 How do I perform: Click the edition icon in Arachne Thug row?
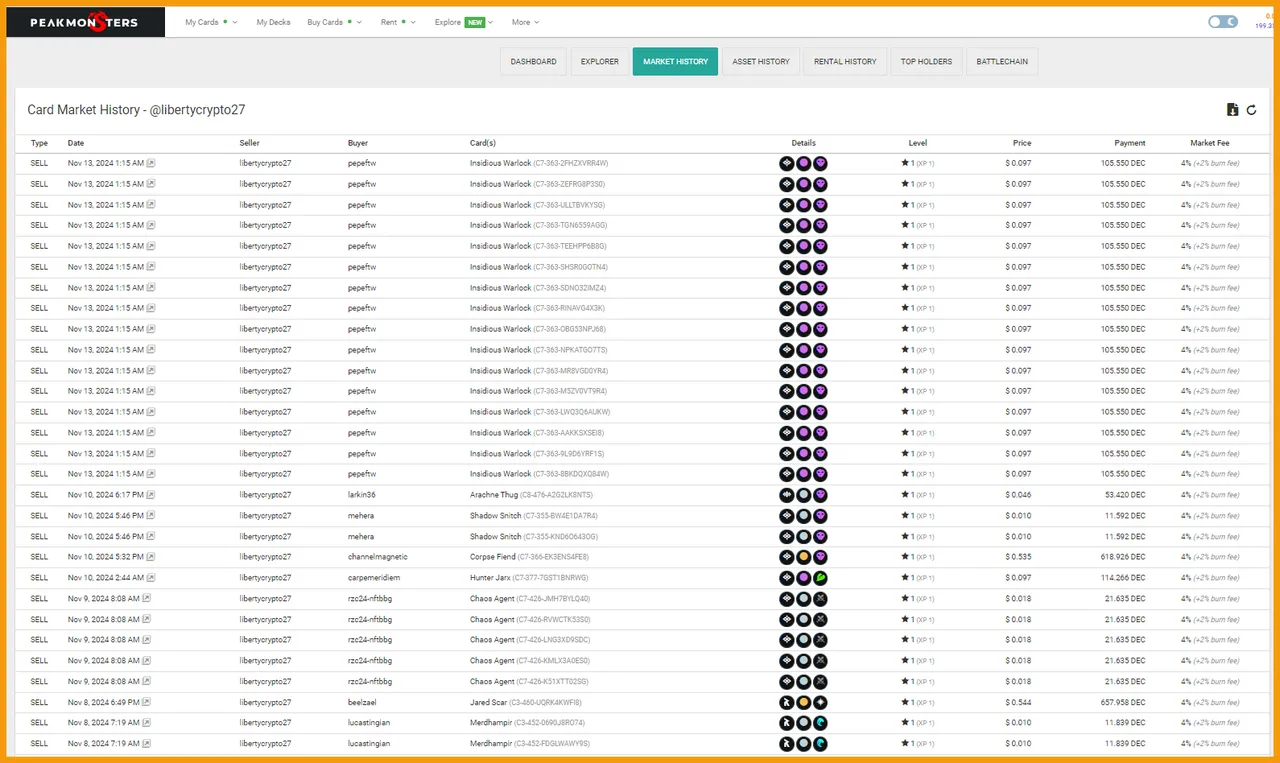787,495
